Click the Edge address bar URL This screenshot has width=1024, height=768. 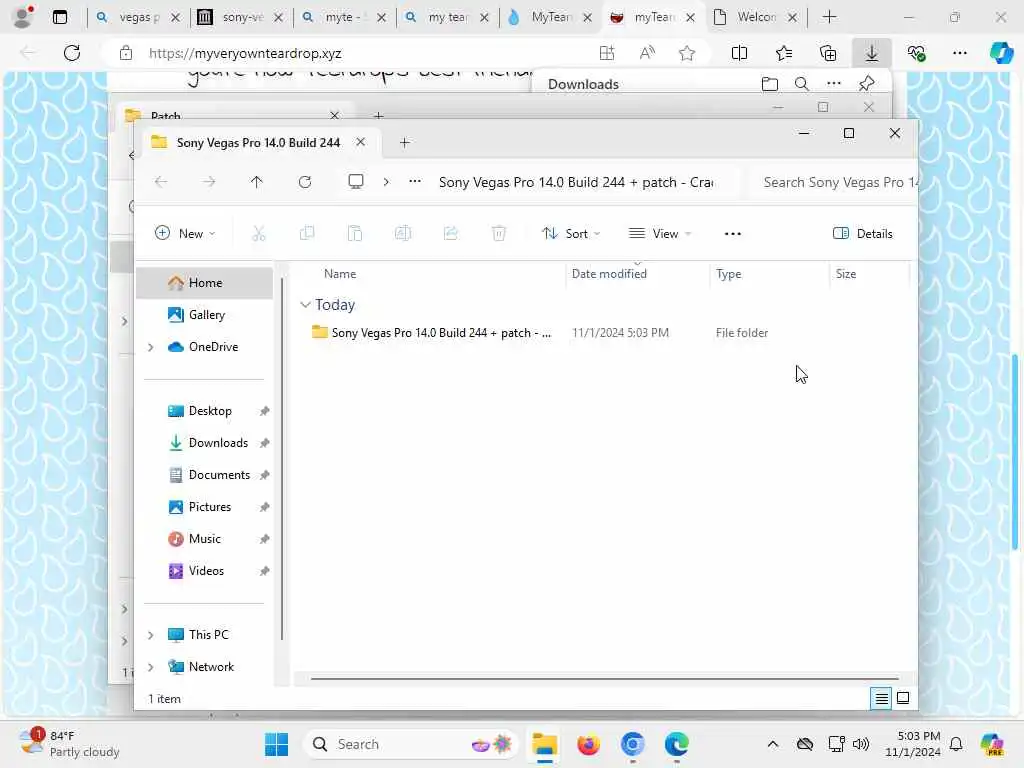coord(244,53)
